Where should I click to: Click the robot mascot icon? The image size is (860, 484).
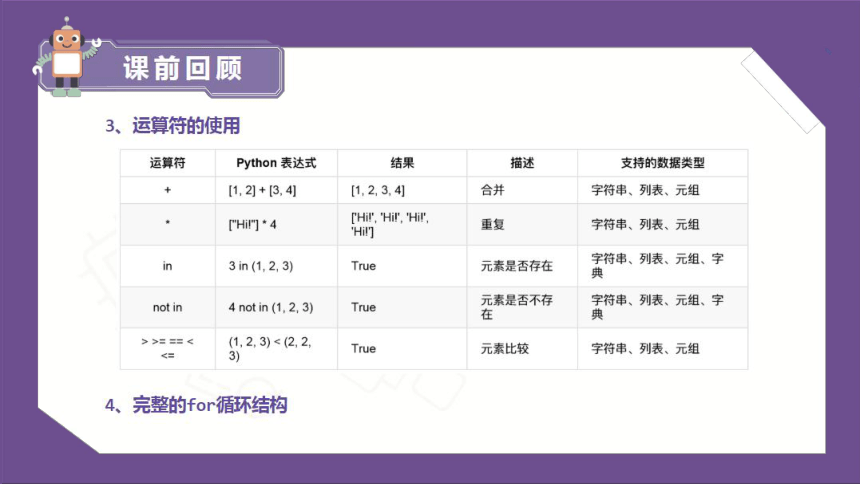tap(66, 58)
